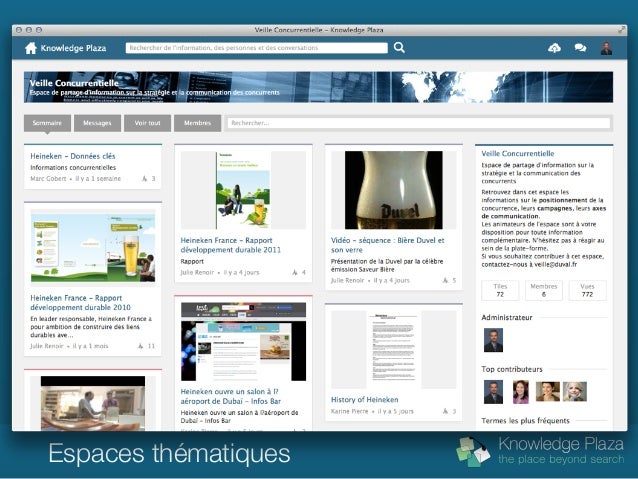Open the cloud upload icon
The image size is (638, 479).
pos(554,48)
